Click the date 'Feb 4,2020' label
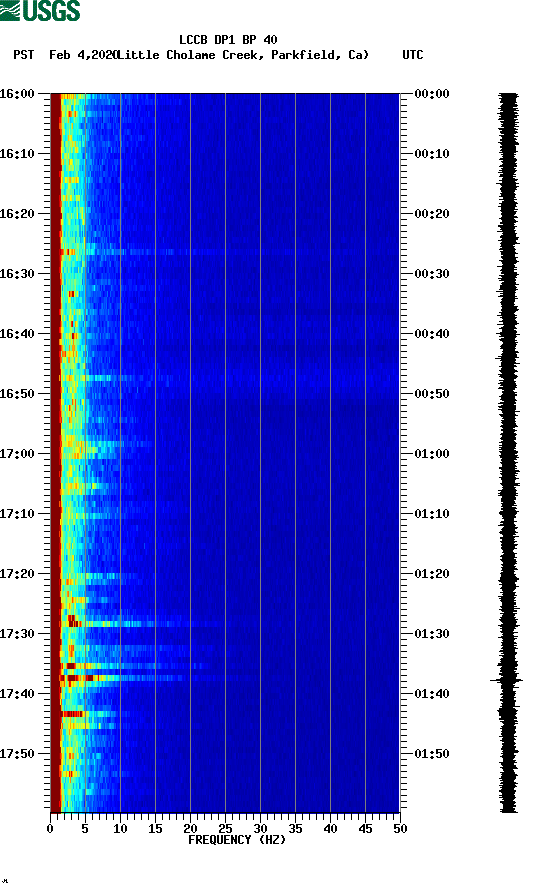Image resolution: width=552 pixels, height=892 pixels. tap(83, 55)
